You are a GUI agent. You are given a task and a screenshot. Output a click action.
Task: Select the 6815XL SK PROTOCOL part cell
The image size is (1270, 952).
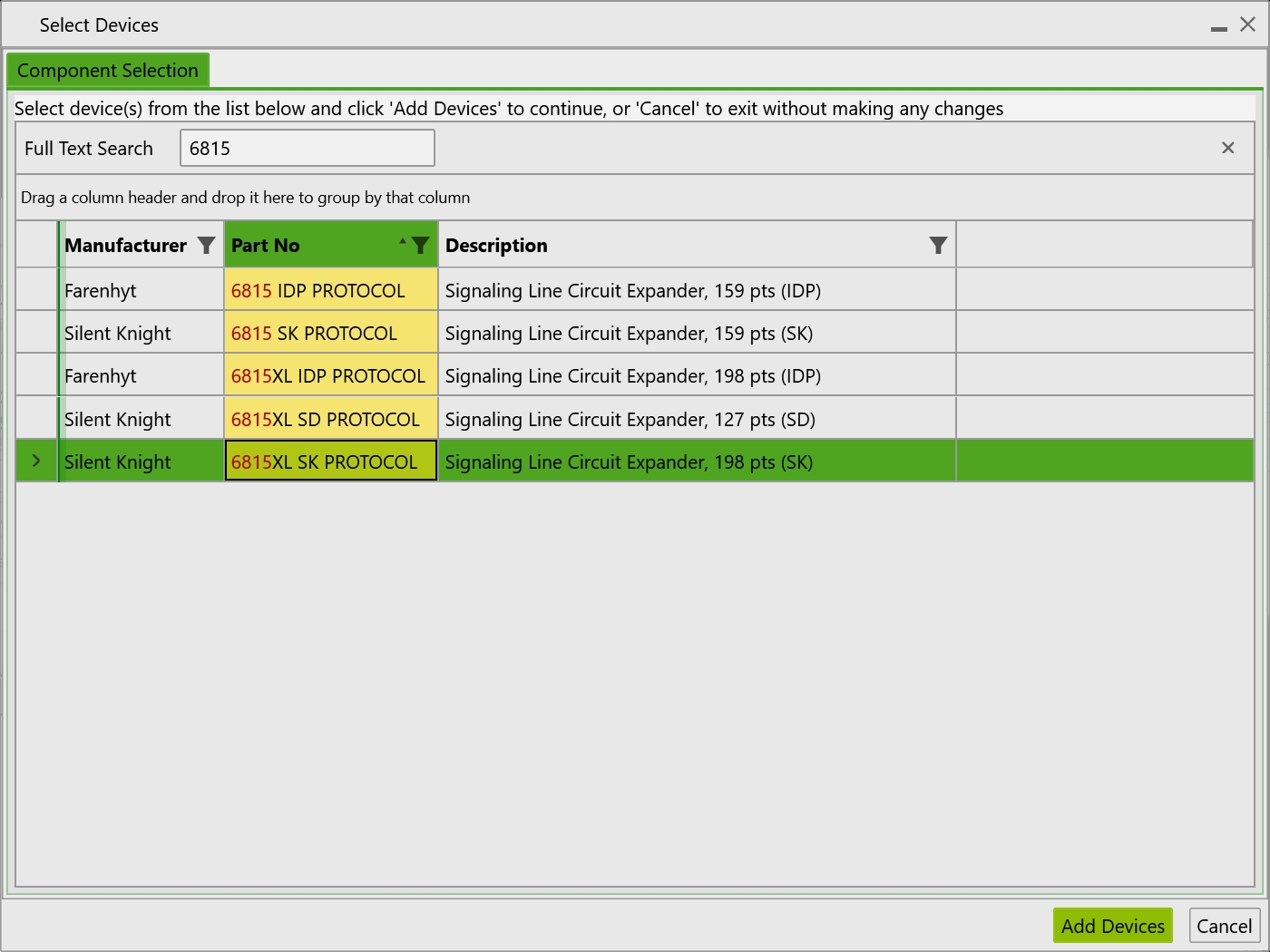(x=331, y=461)
